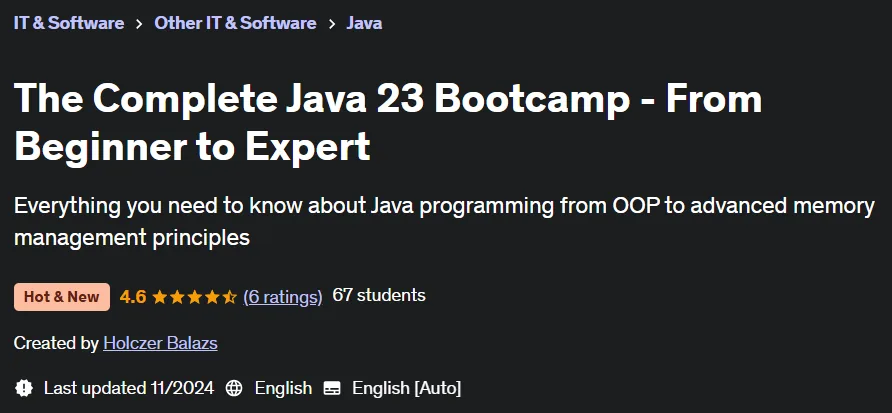This screenshot has width=892, height=413.
Task: Click the 67 students text
Action: tap(379, 295)
